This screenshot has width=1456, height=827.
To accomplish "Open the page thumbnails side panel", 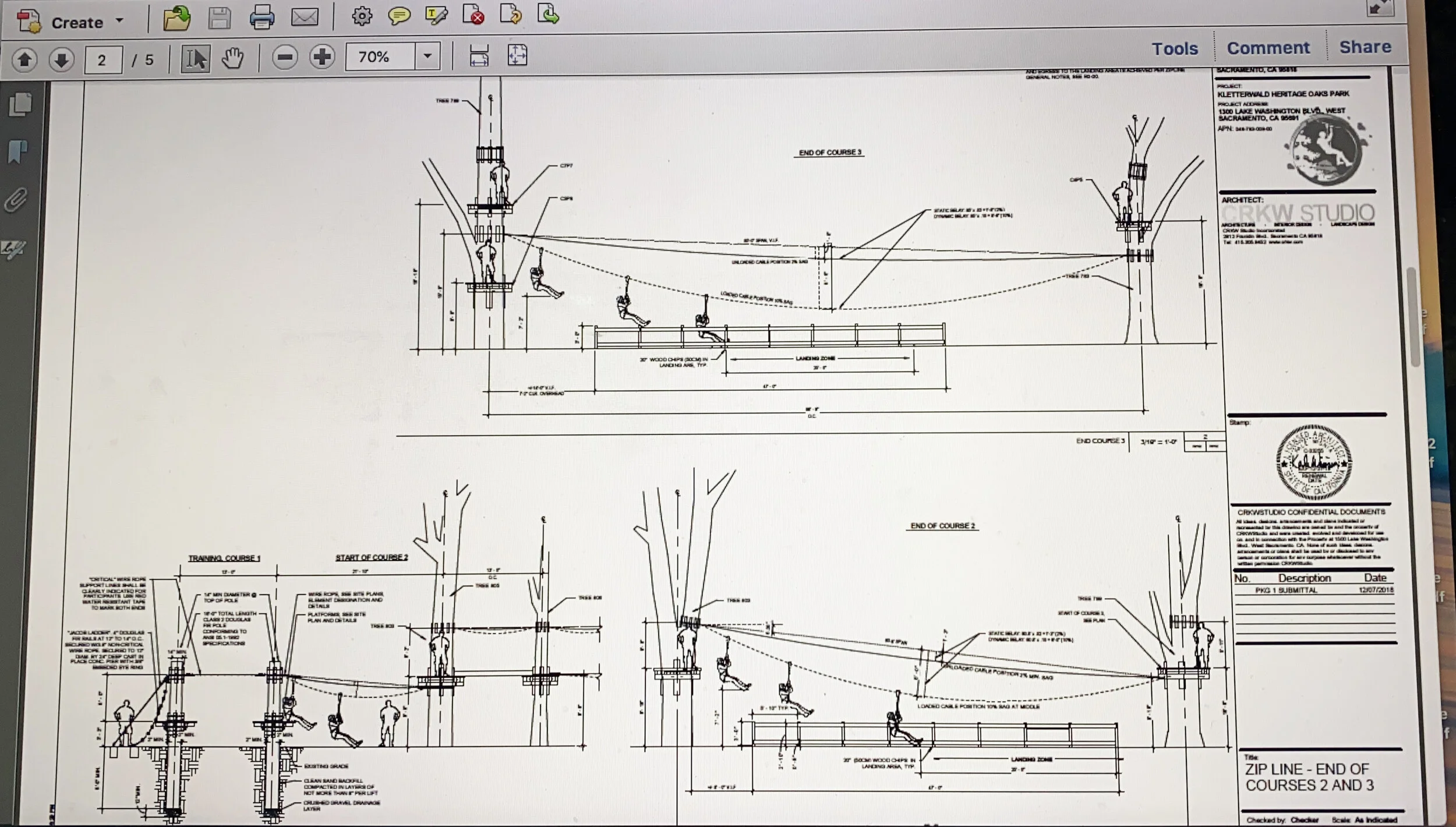I will (x=20, y=105).
